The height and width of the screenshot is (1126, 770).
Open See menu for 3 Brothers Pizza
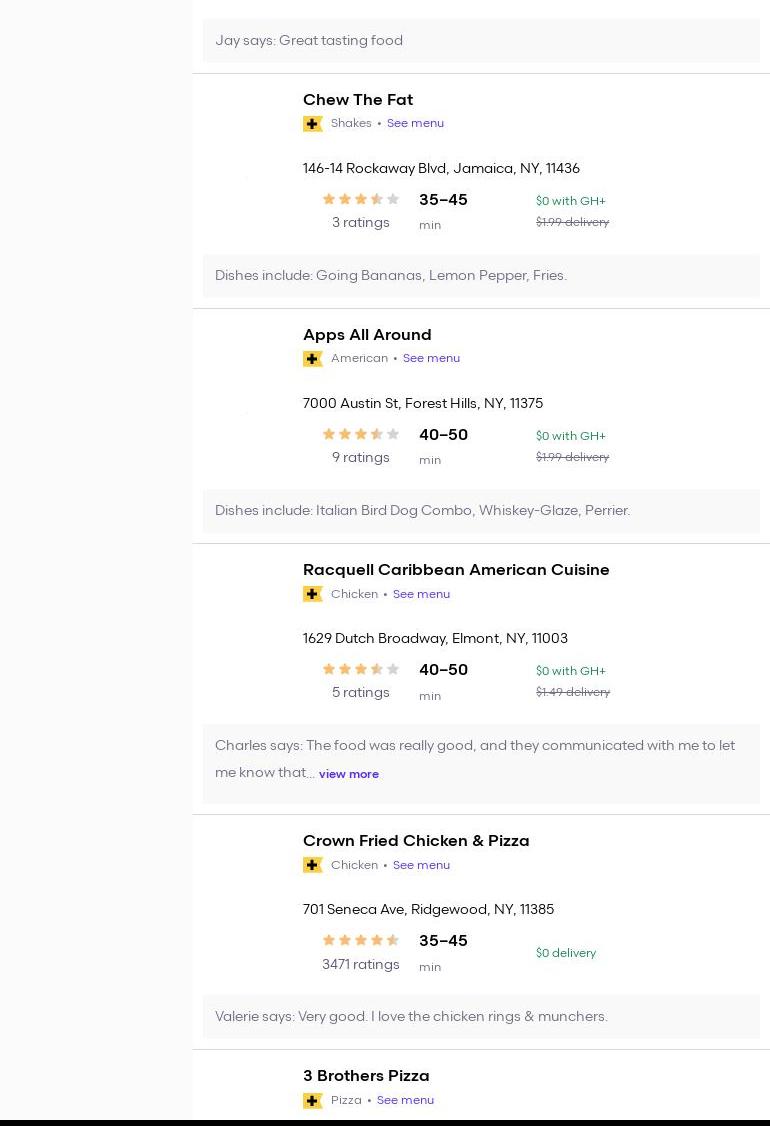point(405,1100)
